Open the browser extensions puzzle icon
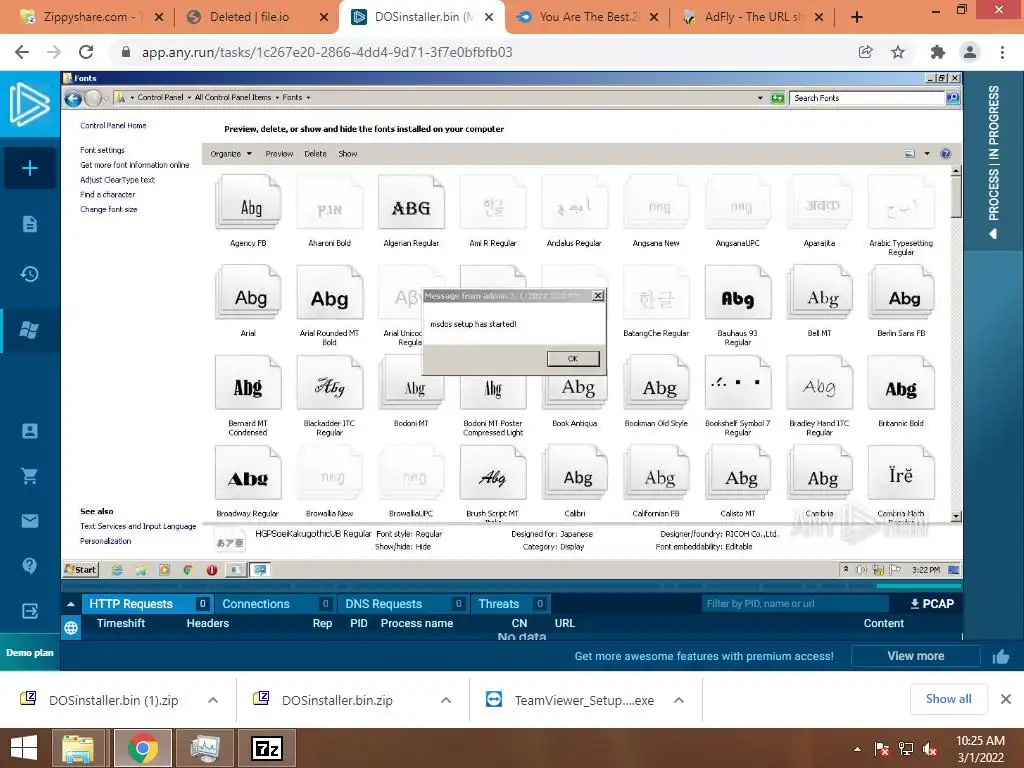Screen dimensions: 1024x768 click(937, 52)
